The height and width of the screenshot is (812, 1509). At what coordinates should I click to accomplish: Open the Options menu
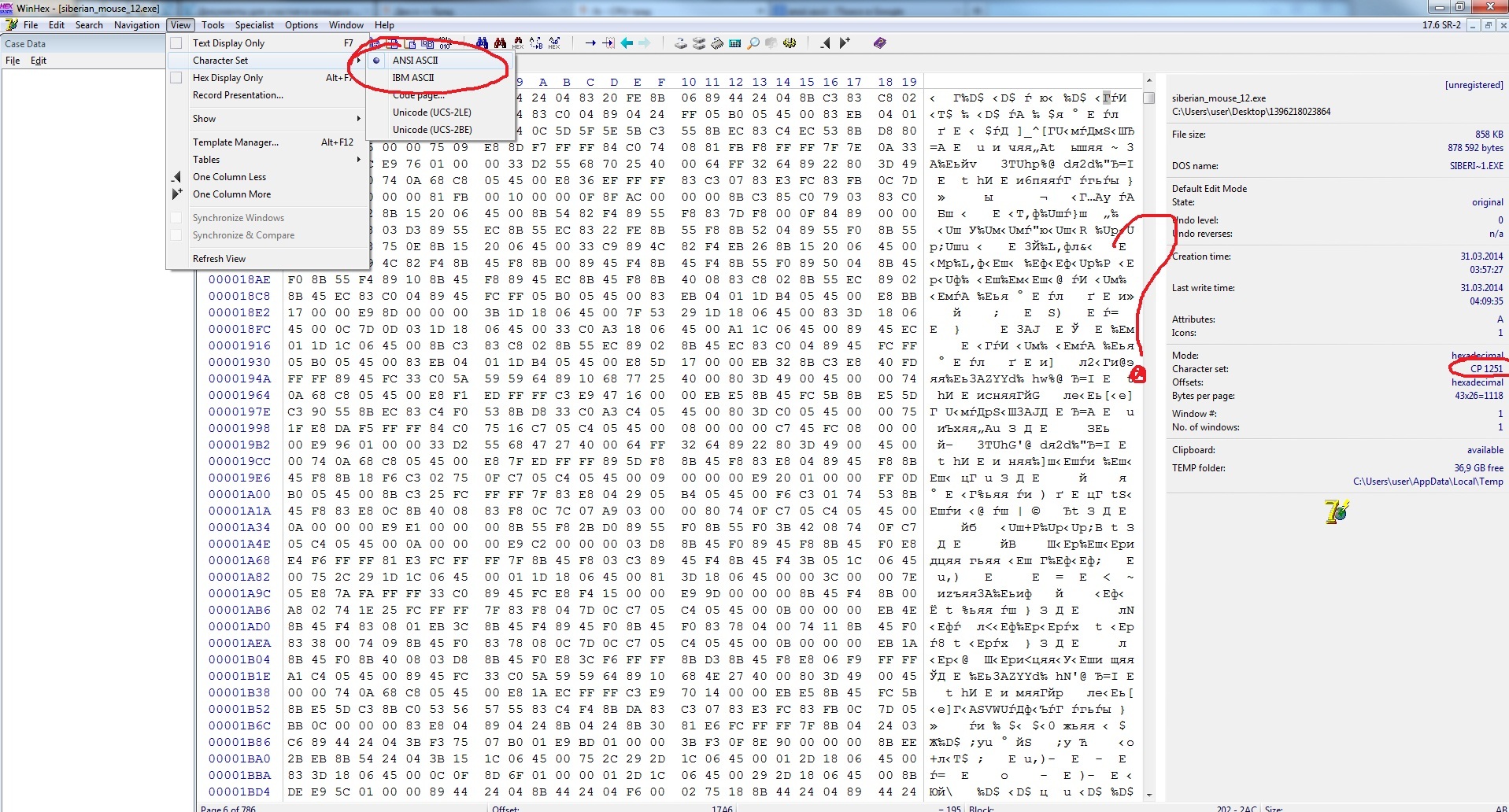point(301,25)
